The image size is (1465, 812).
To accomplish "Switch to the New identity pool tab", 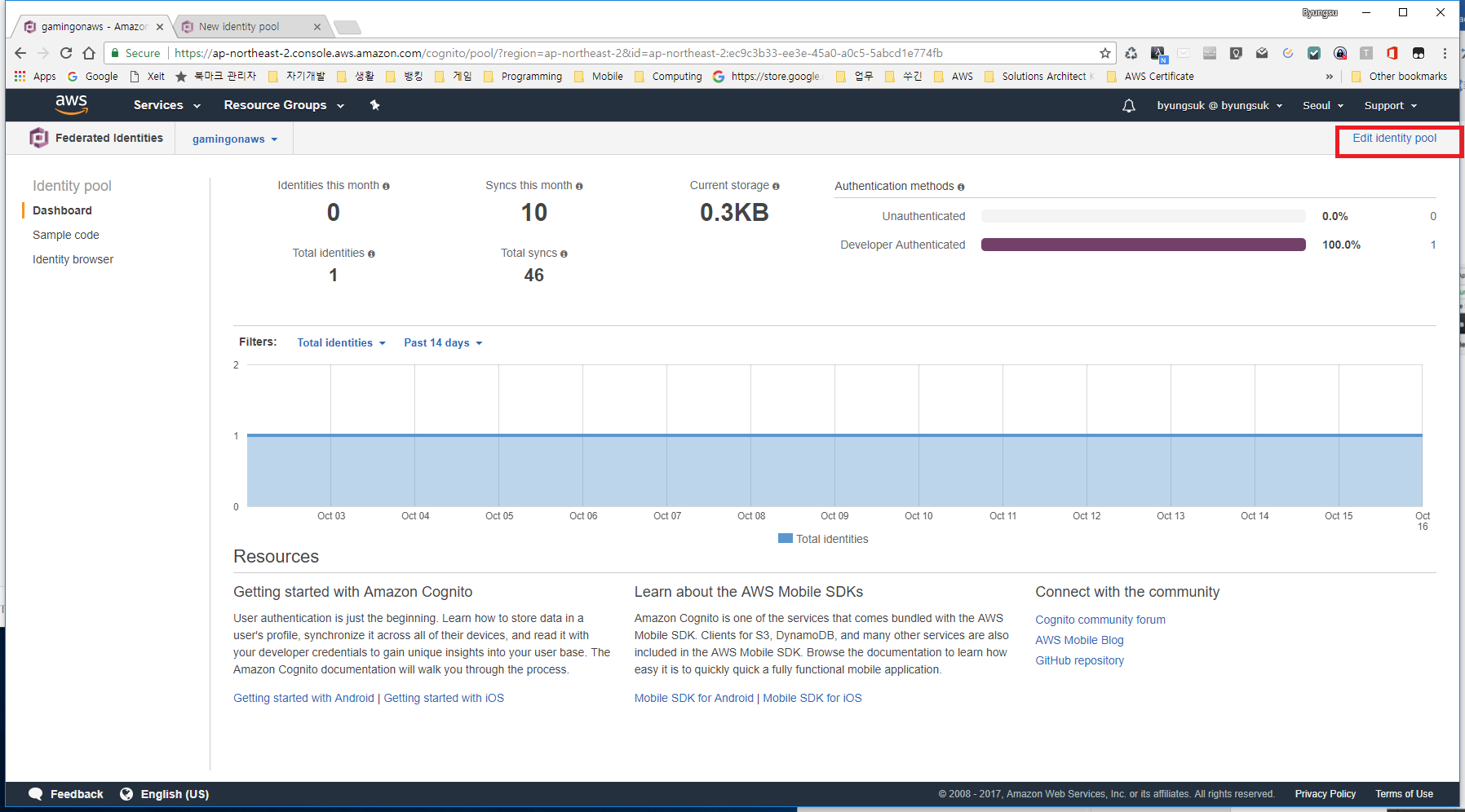I will pos(250,27).
